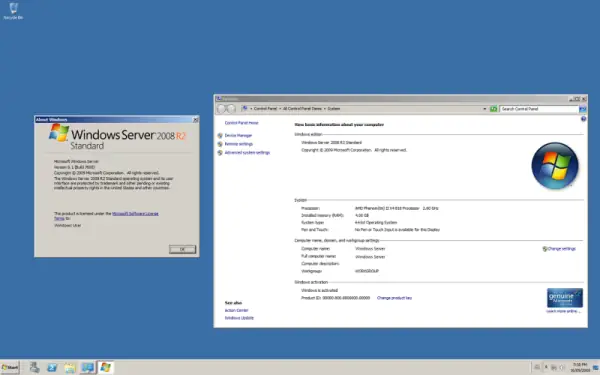
Task: Switch to the About Windows taskbar button
Action: pyautogui.click(x=106, y=368)
